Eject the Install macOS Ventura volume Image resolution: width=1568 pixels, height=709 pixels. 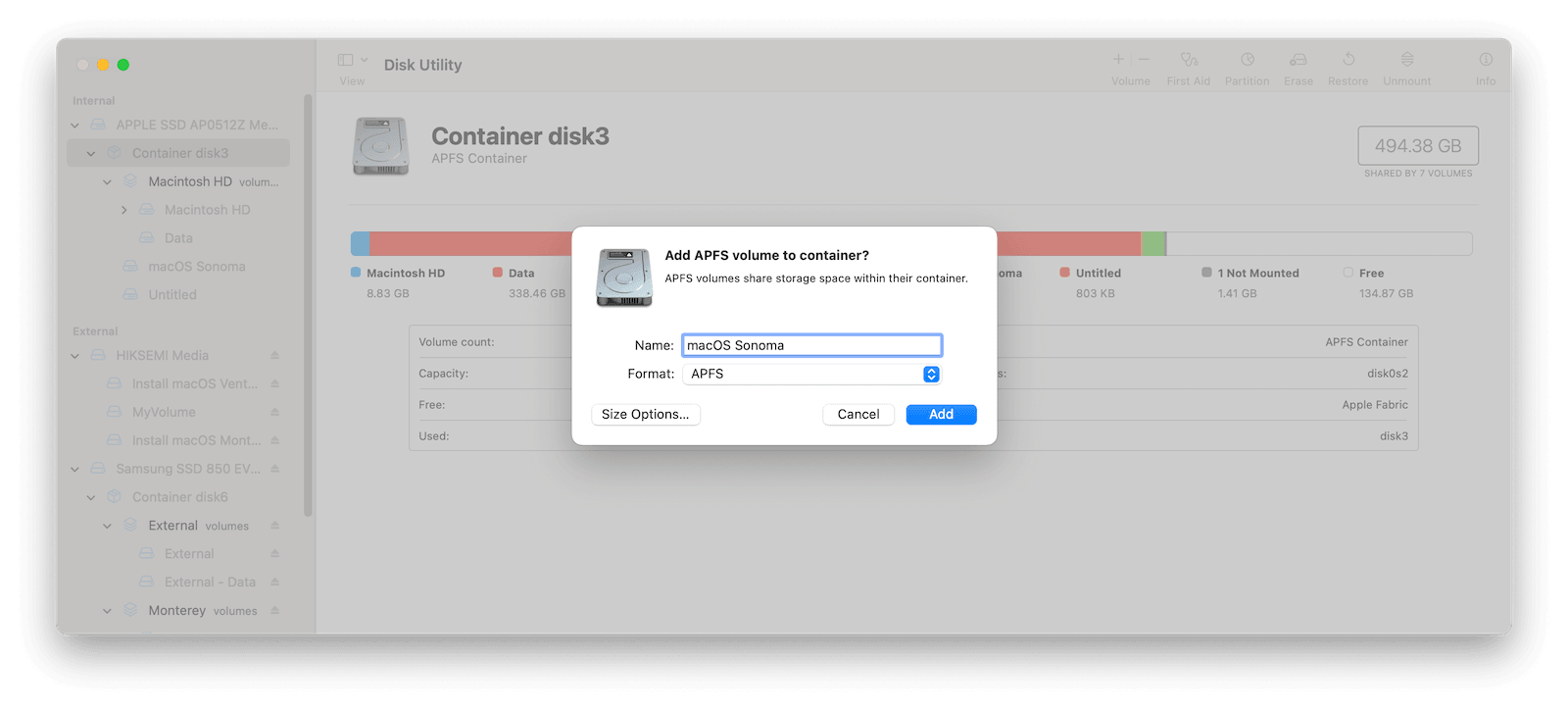click(275, 384)
